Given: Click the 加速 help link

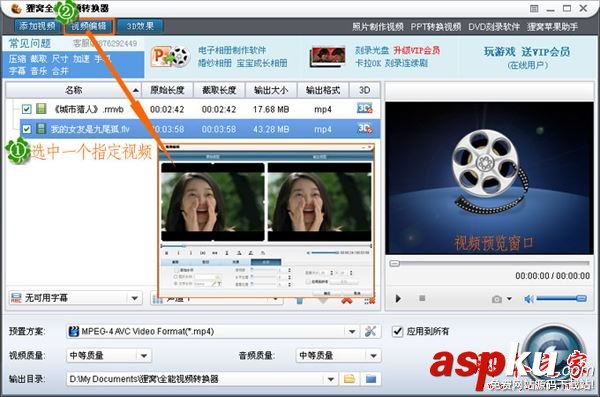Looking at the screenshot, I should (x=81, y=59).
